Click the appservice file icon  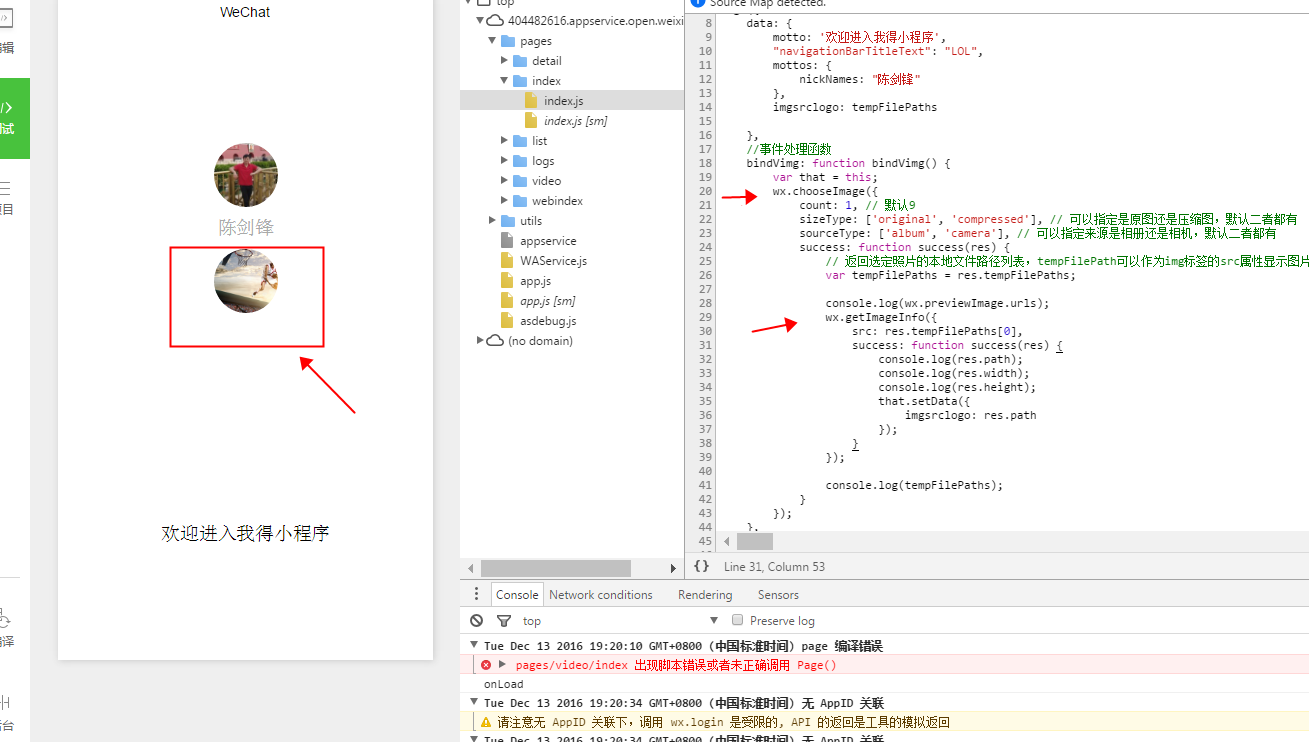[507, 241]
